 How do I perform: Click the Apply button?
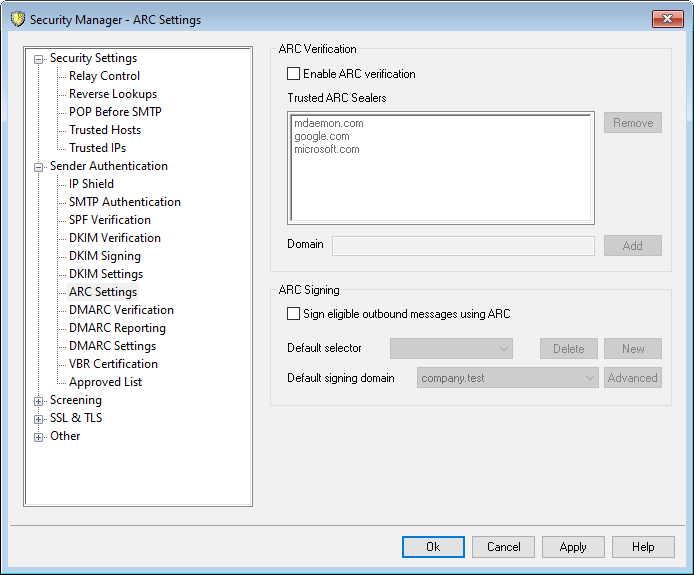pyautogui.click(x=573, y=547)
